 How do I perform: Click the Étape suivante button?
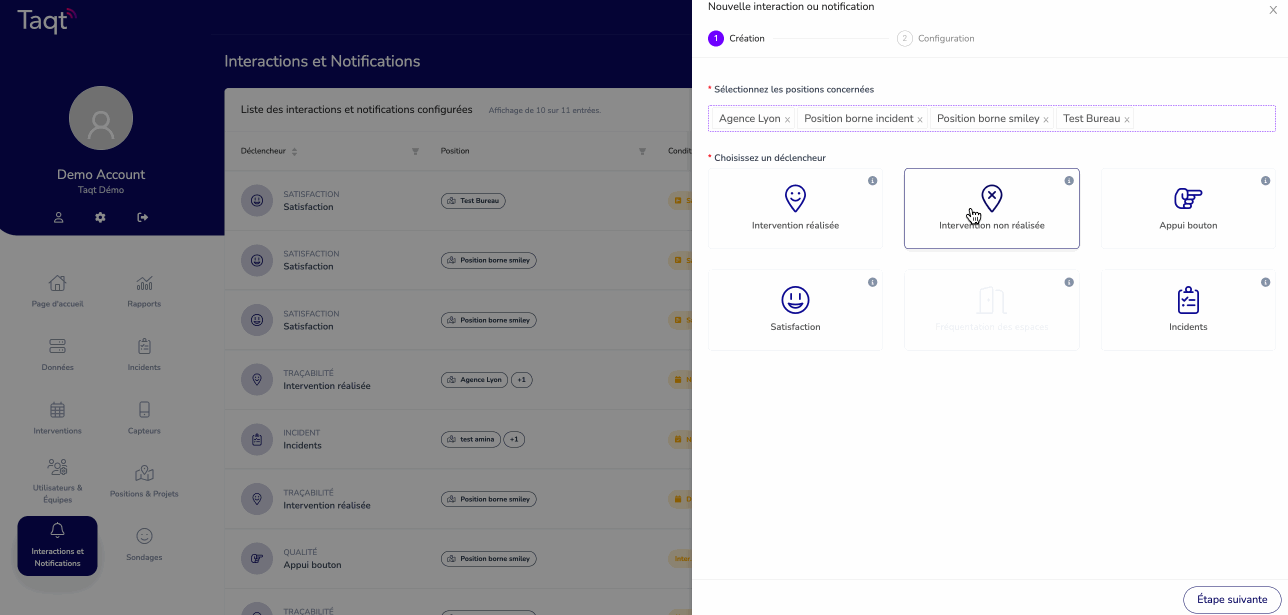point(1232,599)
